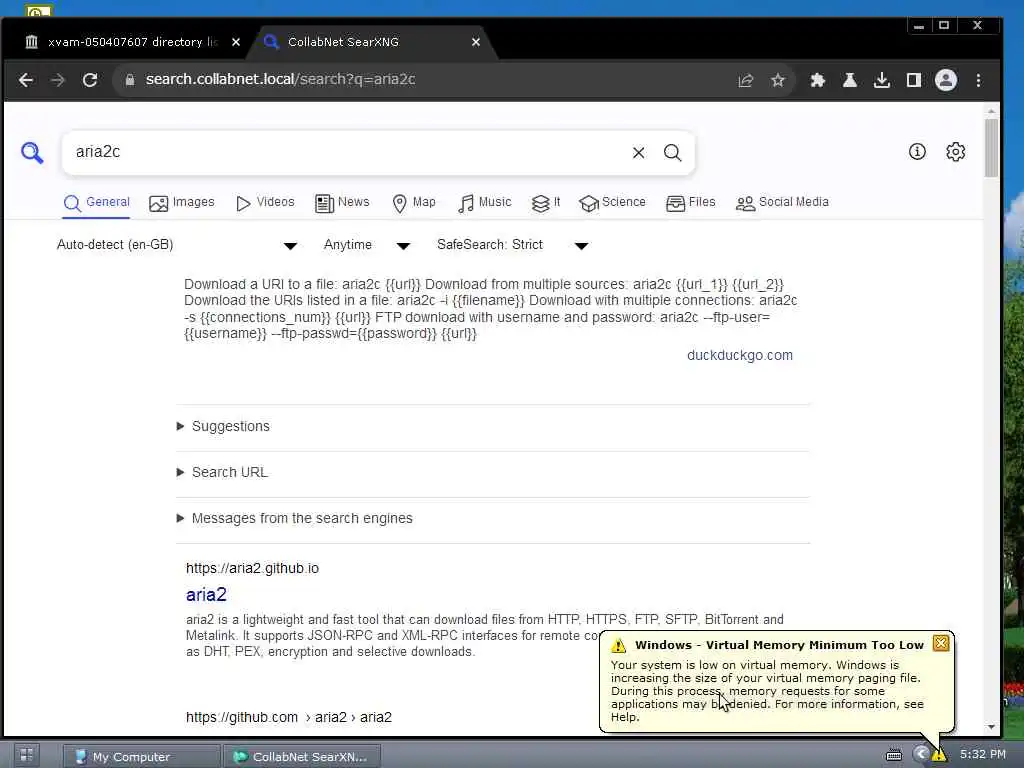Switch to Videos category
1024x768 pixels.
tap(264, 202)
